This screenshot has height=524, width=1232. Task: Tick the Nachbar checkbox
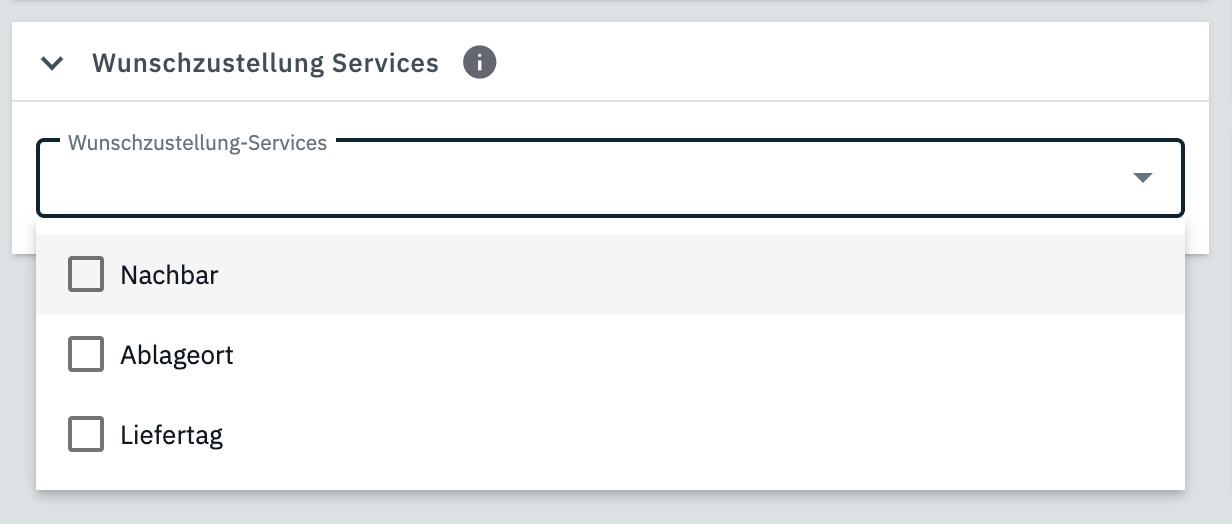[x=86, y=274]
